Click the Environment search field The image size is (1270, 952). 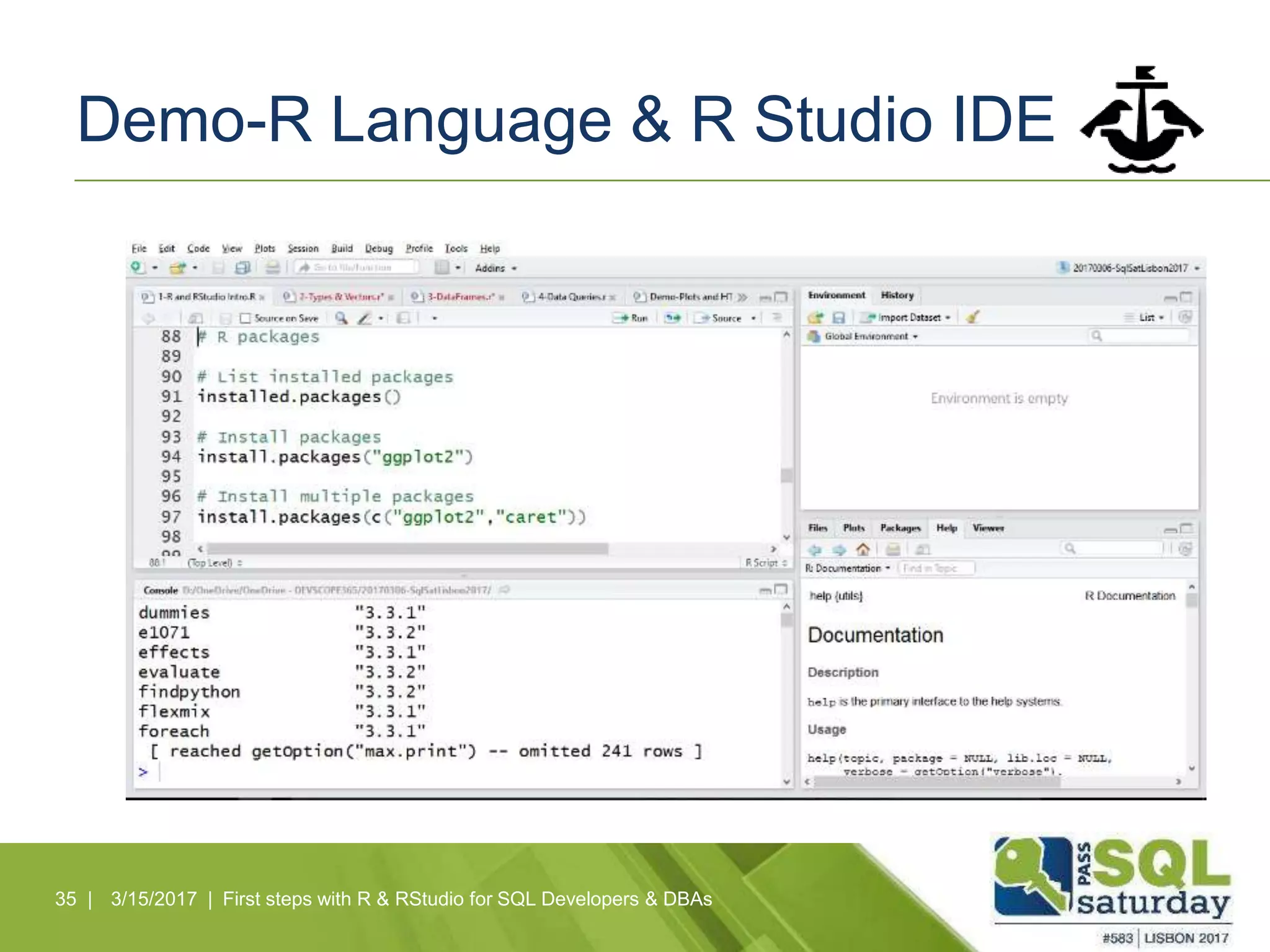(x=1140, y=336)
